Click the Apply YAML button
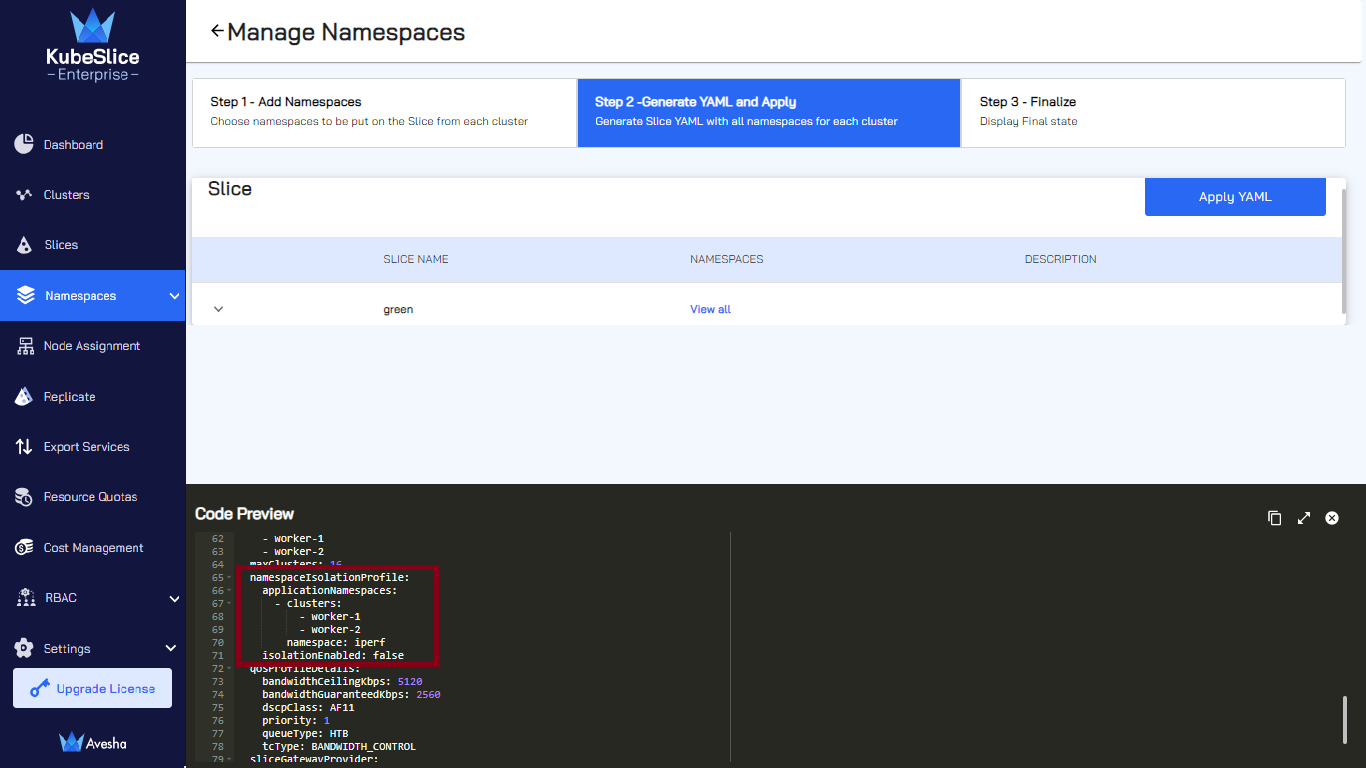The height and width of the screenshot is (768, 1366). click(x=1235, y=197)
